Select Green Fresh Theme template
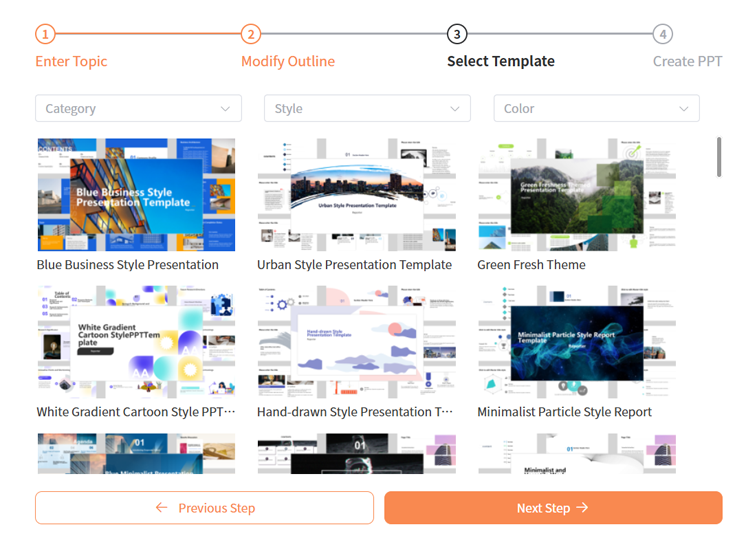The height and width of the screenshot is (560, 750). click(576, 194)
